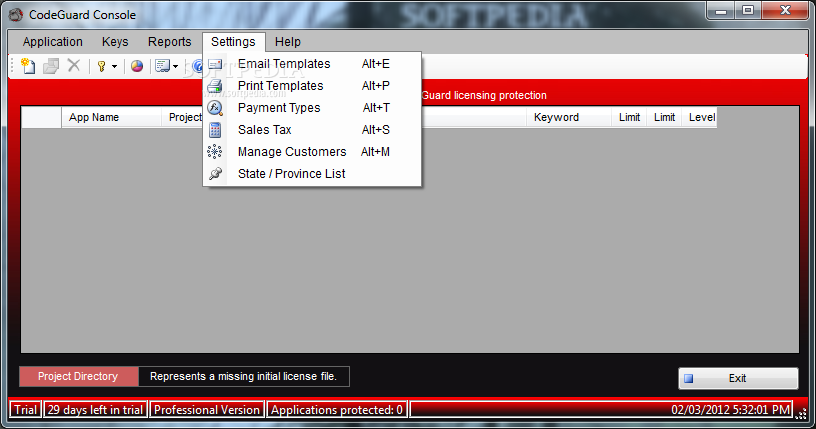Select State / Province List entry

click(x=312, y=174)
